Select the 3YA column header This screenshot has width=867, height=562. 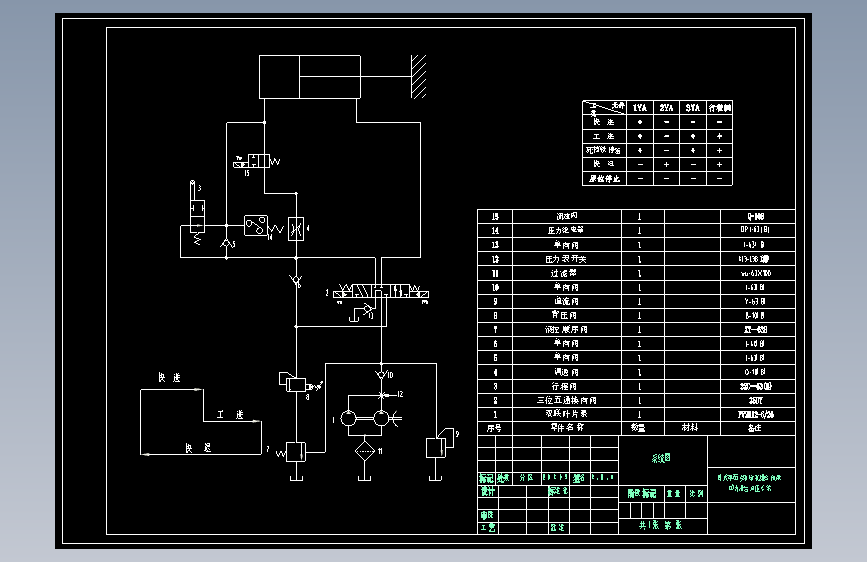693,108
